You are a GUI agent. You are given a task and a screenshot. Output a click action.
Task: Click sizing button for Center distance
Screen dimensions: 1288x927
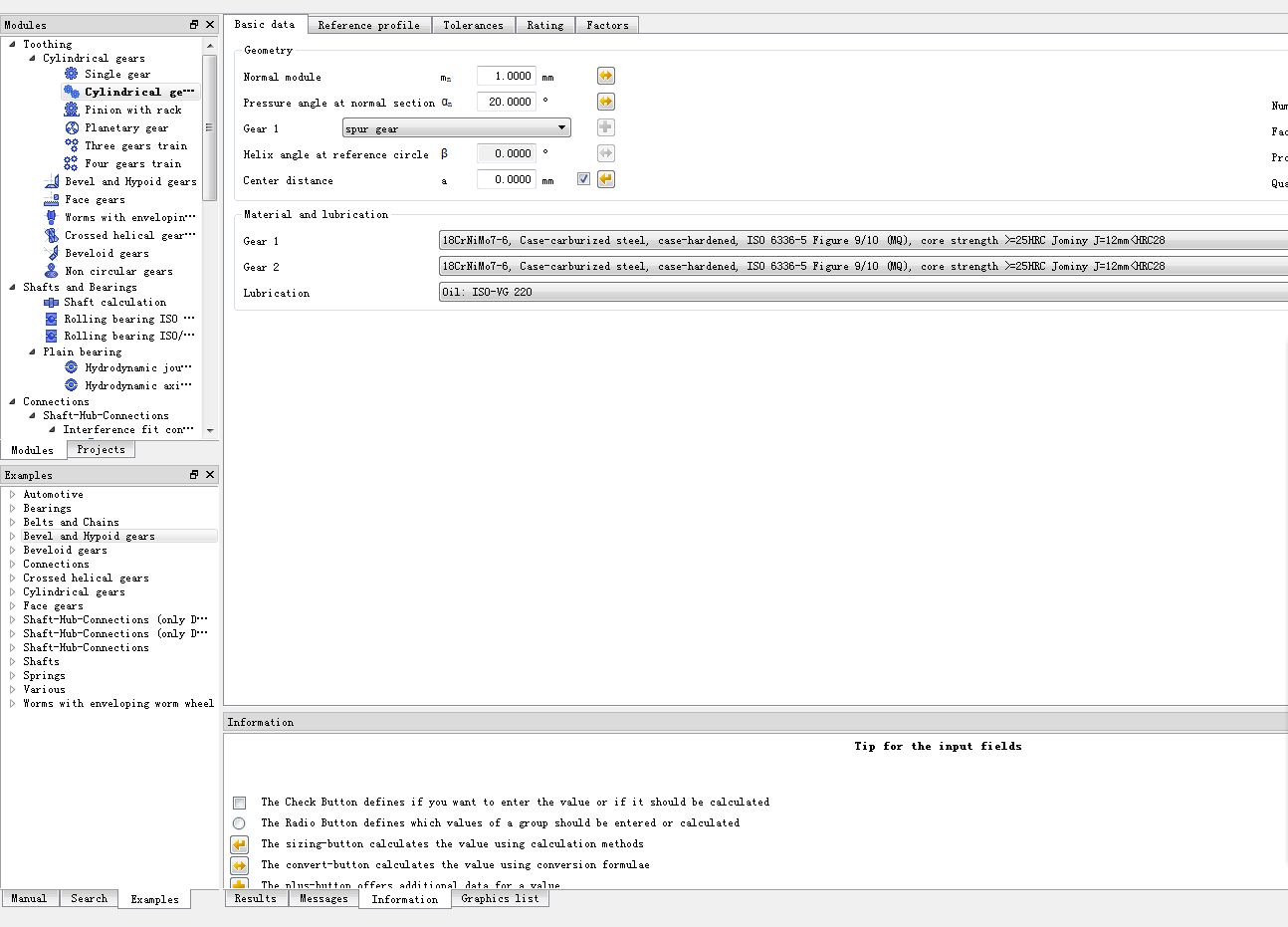pyautogui.click(x=605, y=179)
